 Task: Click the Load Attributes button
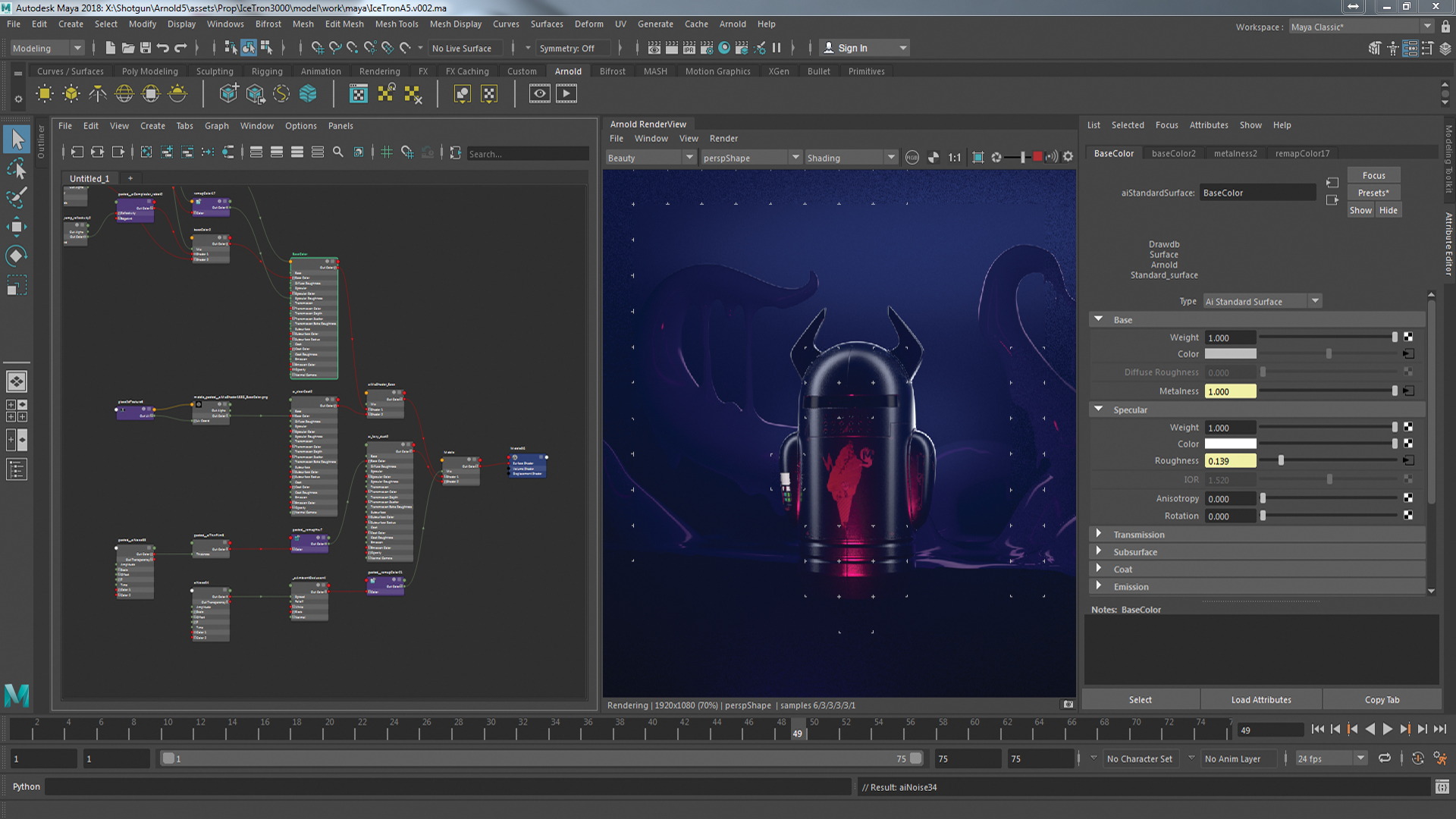coord(1260,699)
